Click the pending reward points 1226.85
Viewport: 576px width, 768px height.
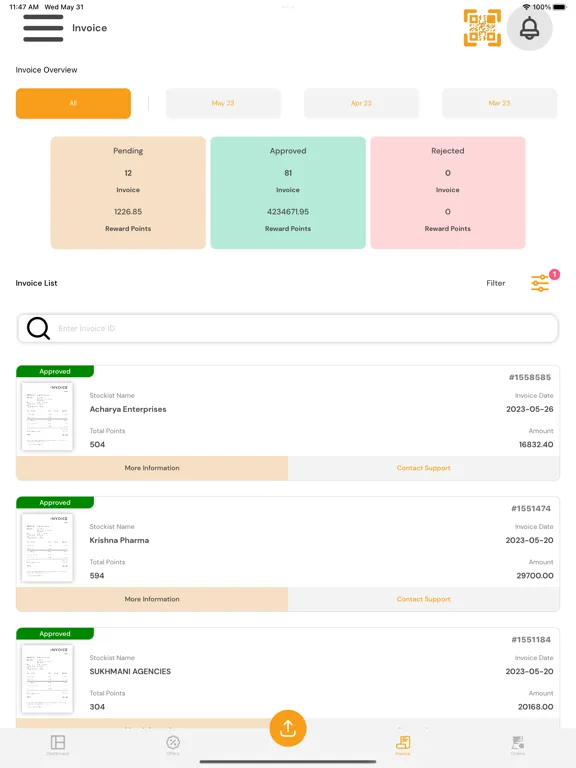[128, 212]
